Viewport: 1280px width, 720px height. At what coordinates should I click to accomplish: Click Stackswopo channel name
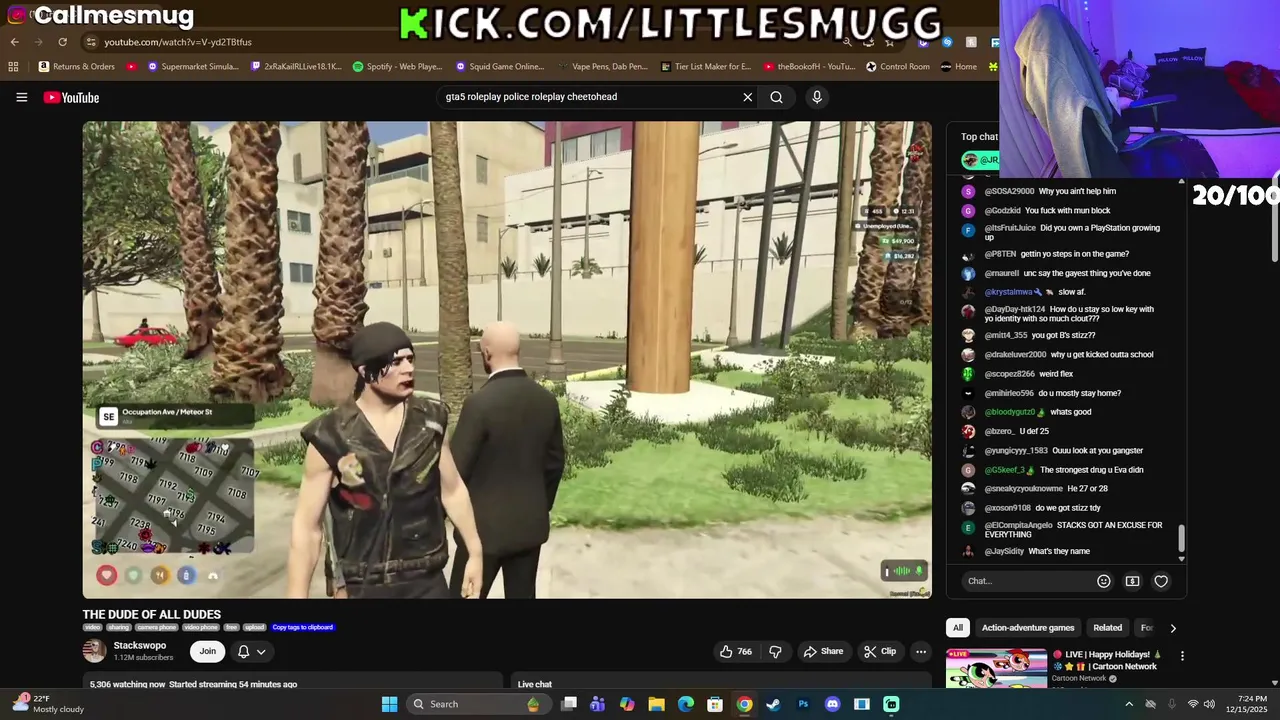point(140,646)
